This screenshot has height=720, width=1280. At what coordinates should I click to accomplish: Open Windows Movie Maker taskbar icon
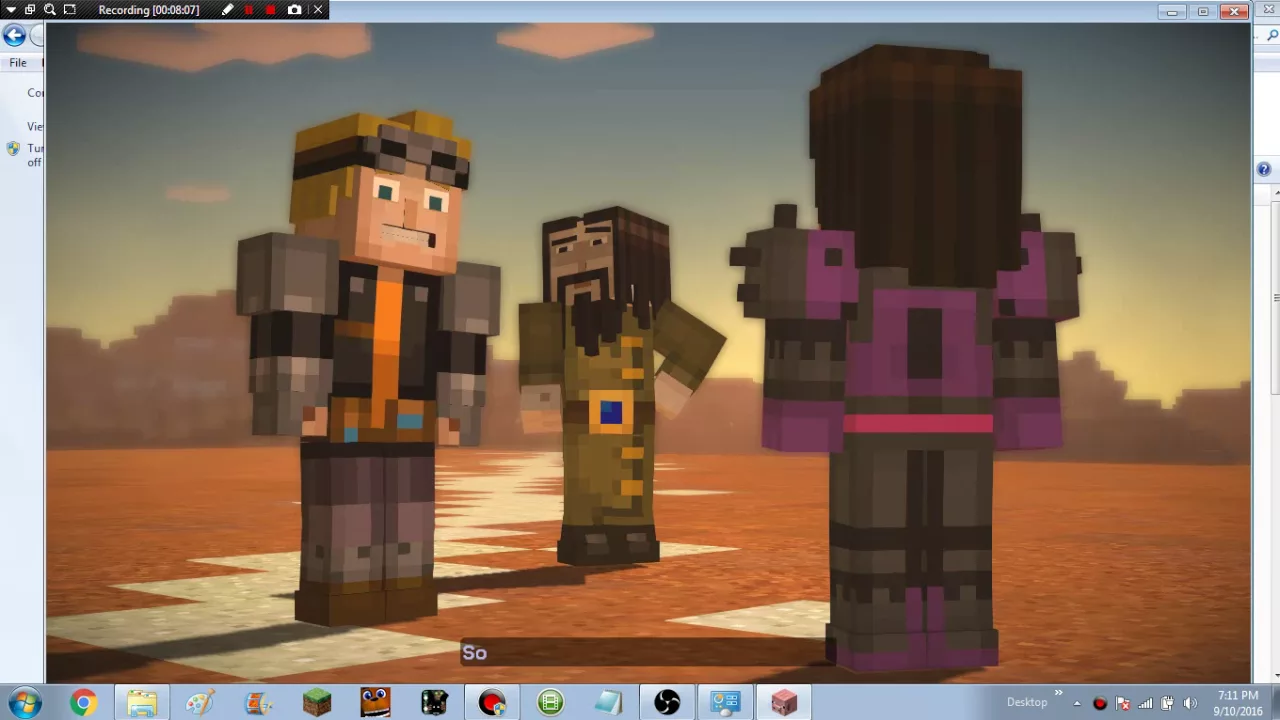pos(258,703)
